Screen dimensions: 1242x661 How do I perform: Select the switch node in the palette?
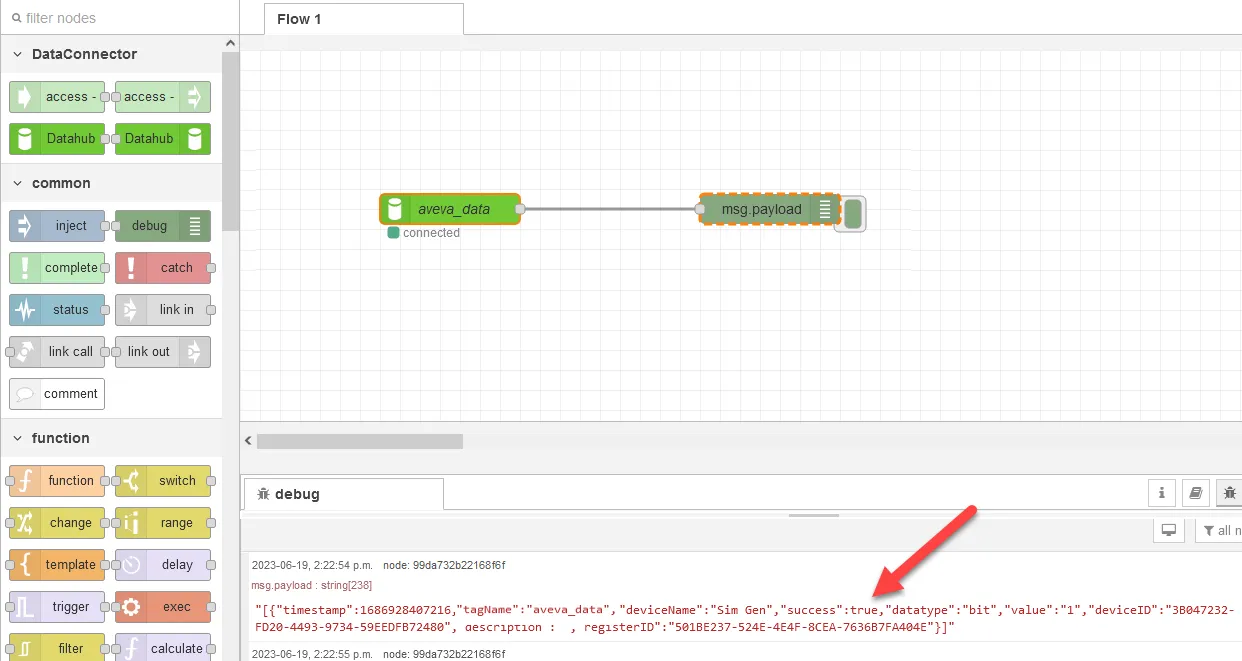click(x=163, y=481)
